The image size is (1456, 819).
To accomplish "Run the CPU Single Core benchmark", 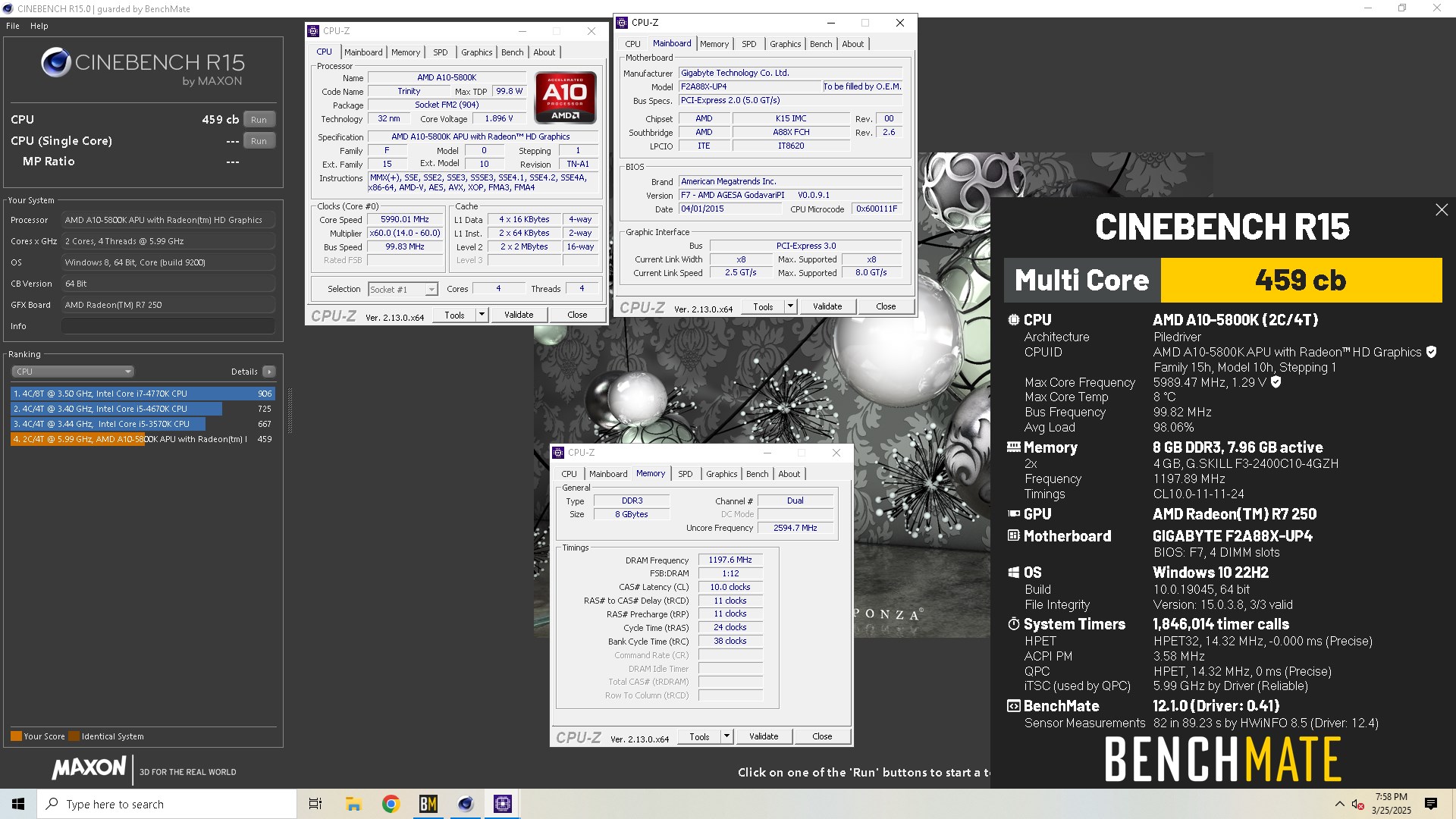I will click(x=259, y=141).
